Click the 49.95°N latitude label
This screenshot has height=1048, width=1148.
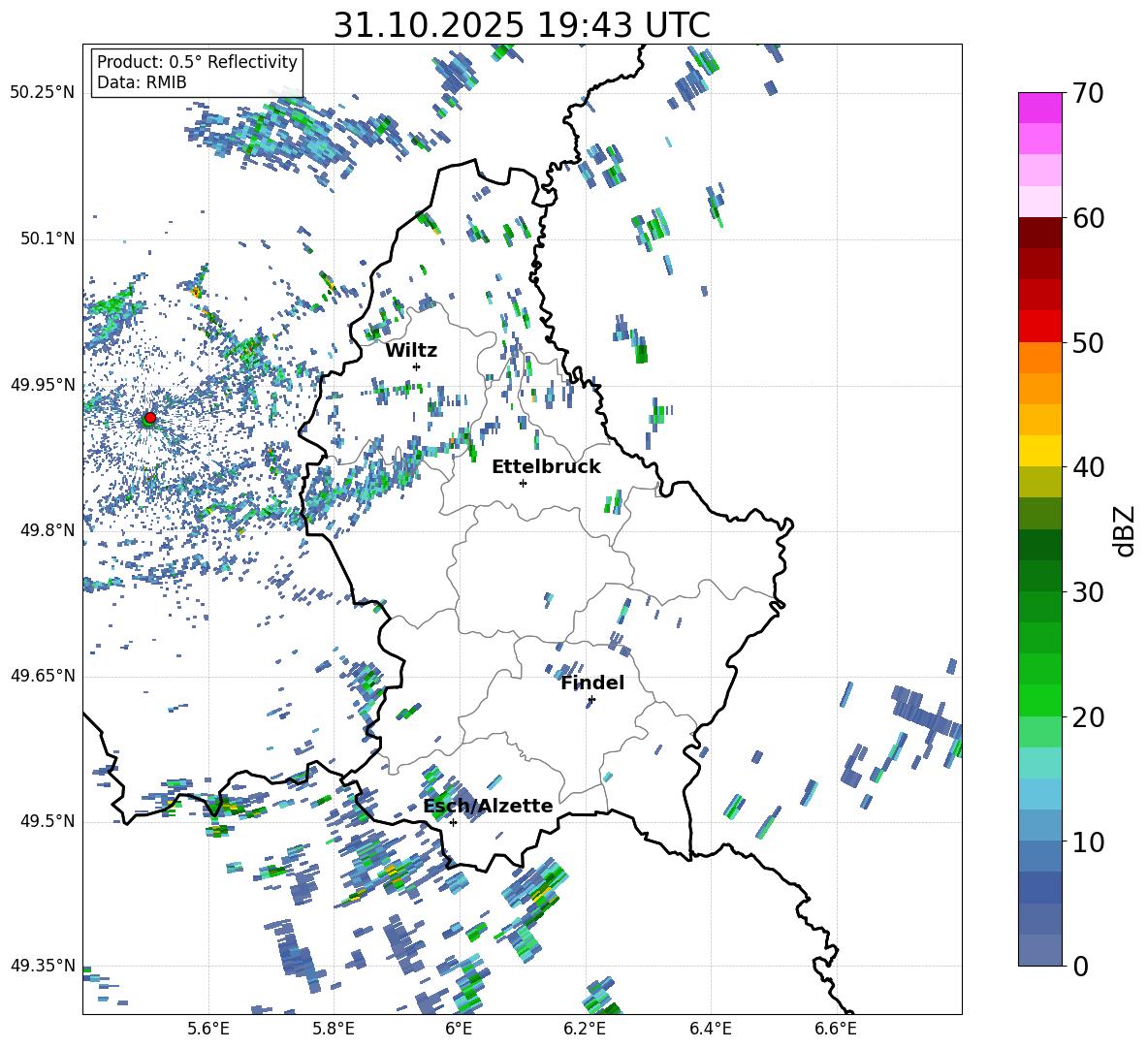coord(43,385)
